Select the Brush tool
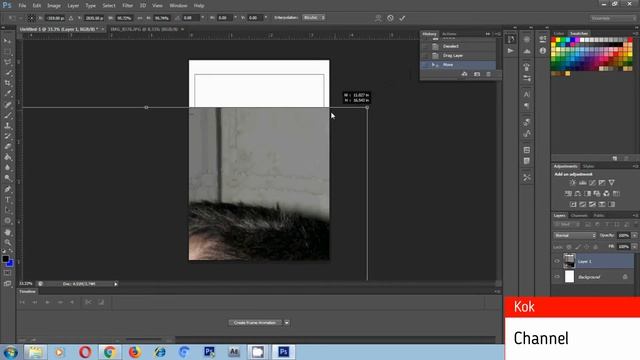This screenshot has height=360, width=640. [7, 115]
